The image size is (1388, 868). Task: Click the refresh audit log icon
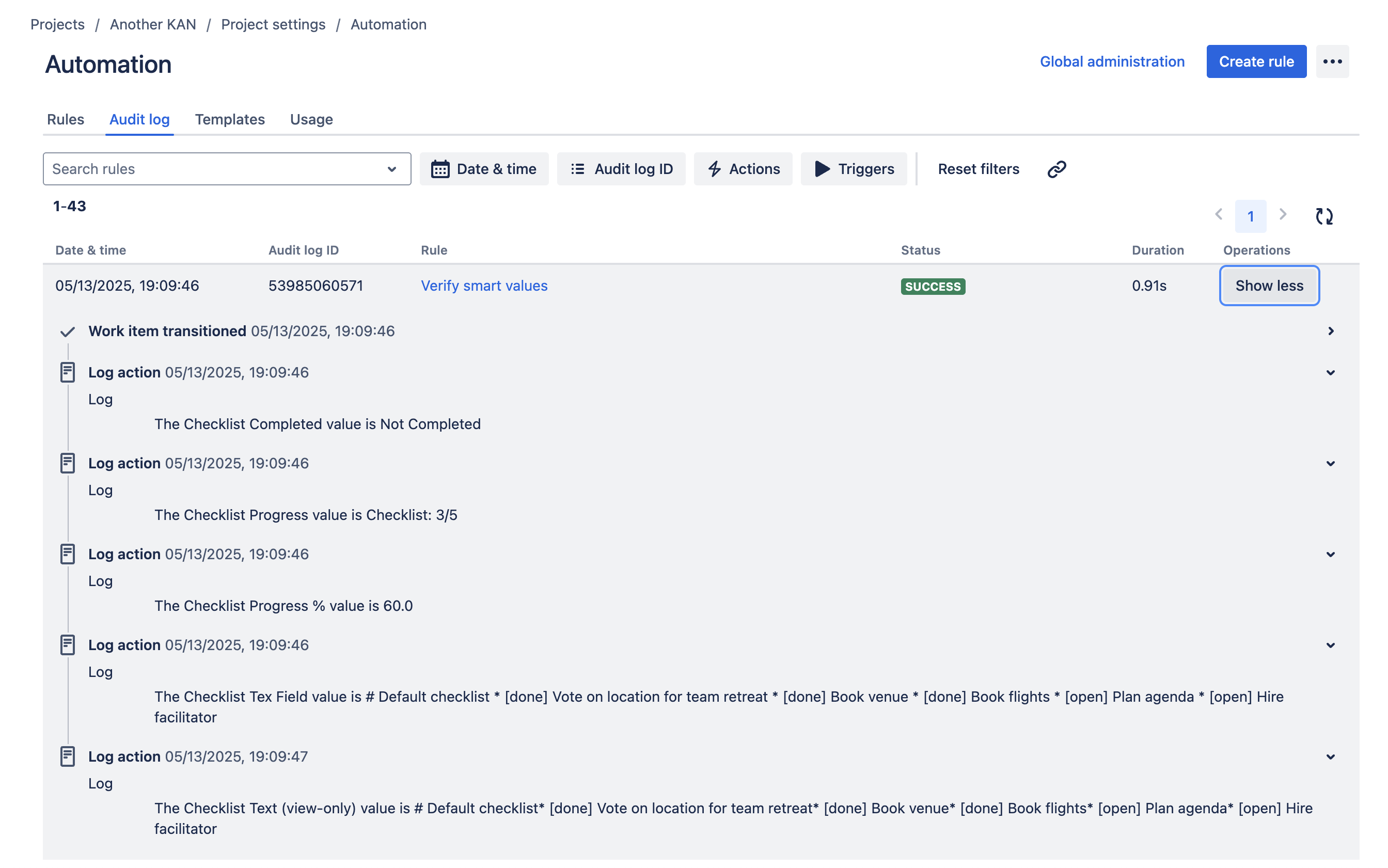(x=1323, y=216)
